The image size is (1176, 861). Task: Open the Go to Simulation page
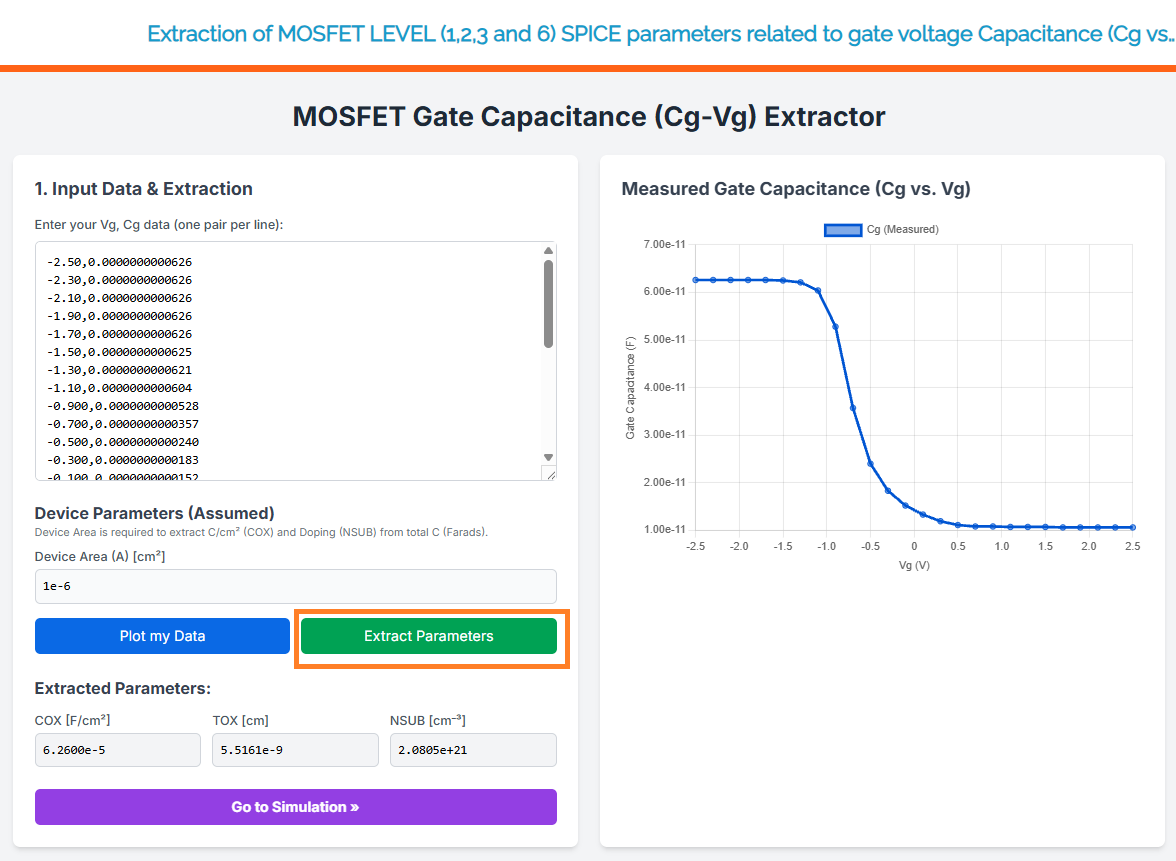pos(295,807)
